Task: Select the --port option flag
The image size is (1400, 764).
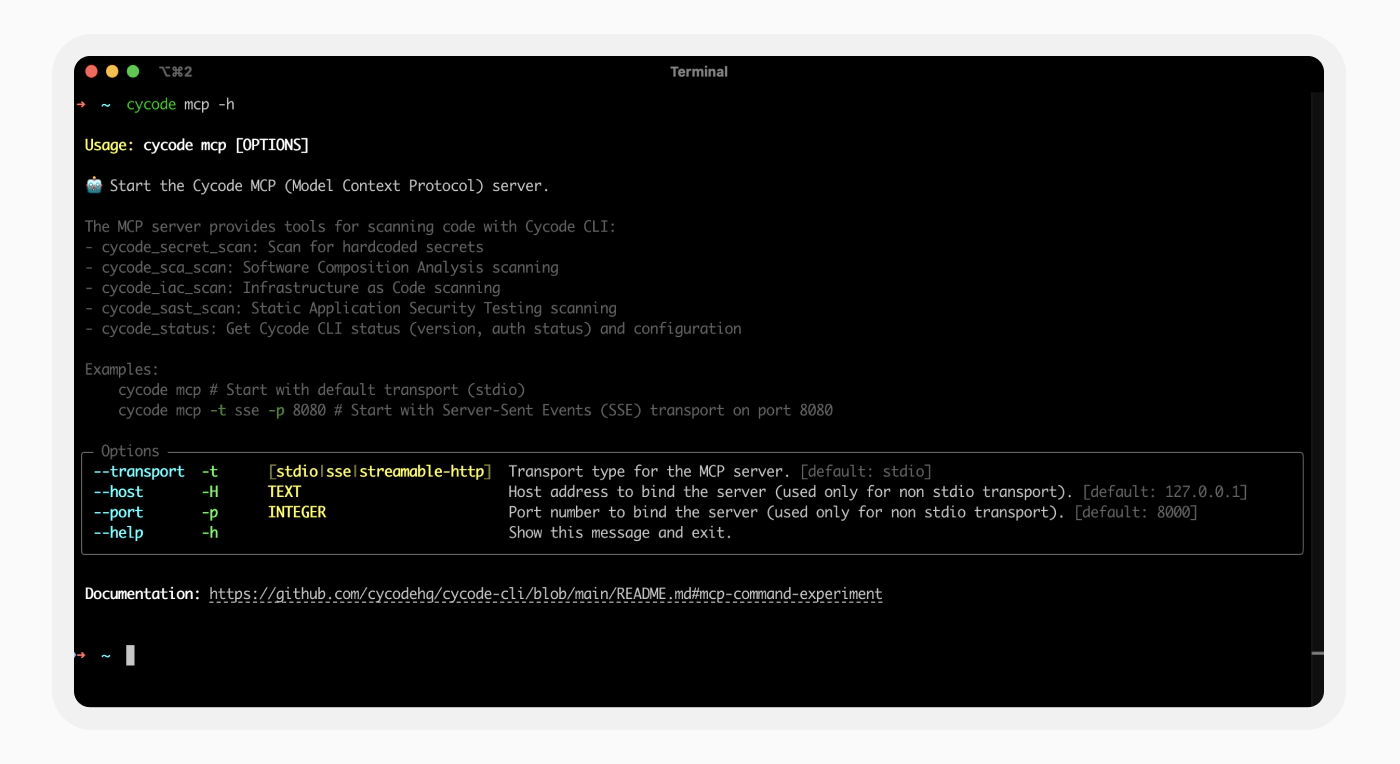Action: (118, 512)
